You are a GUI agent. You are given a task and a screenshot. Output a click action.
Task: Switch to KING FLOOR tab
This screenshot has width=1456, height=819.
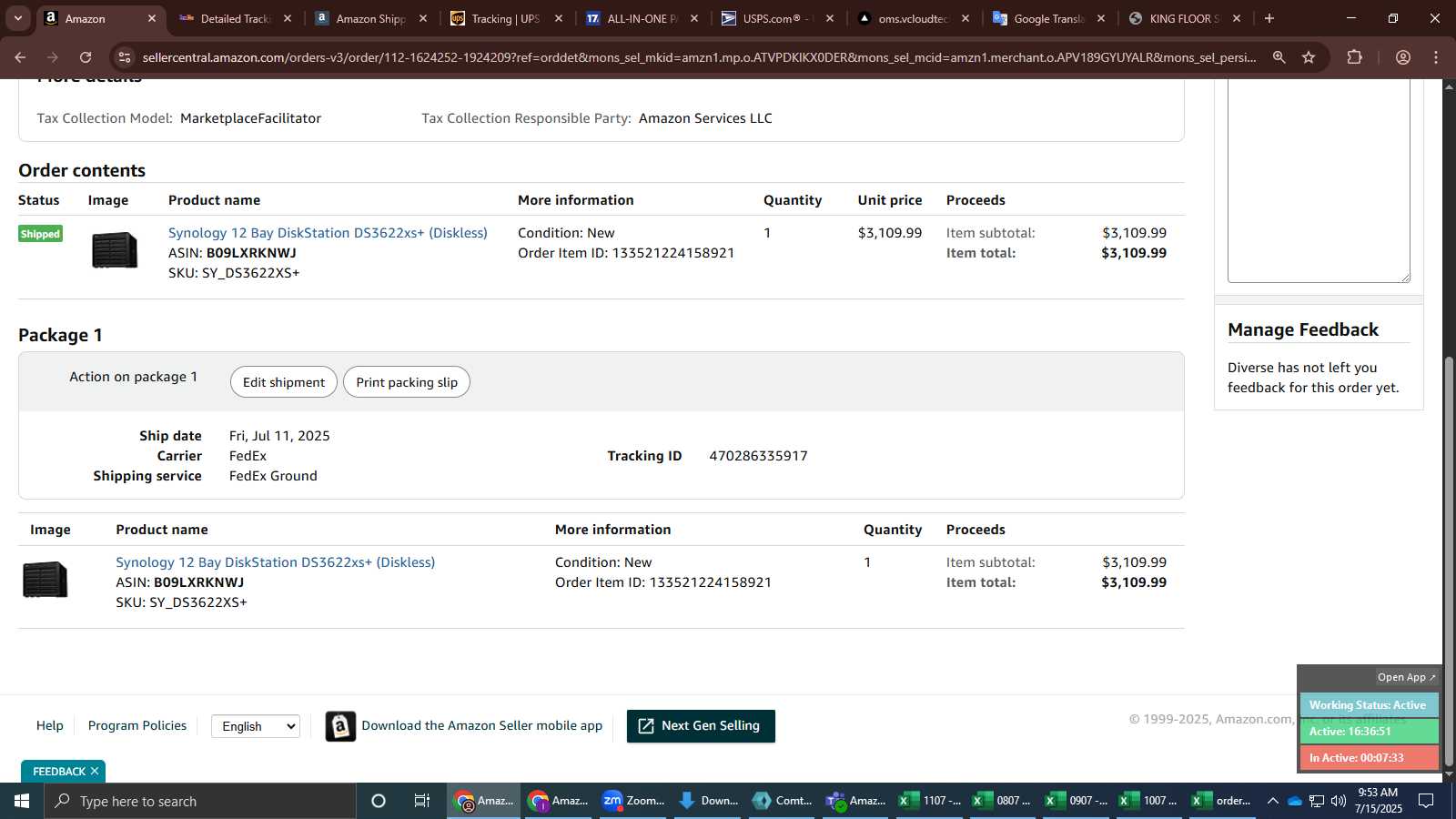point(1183,18)
